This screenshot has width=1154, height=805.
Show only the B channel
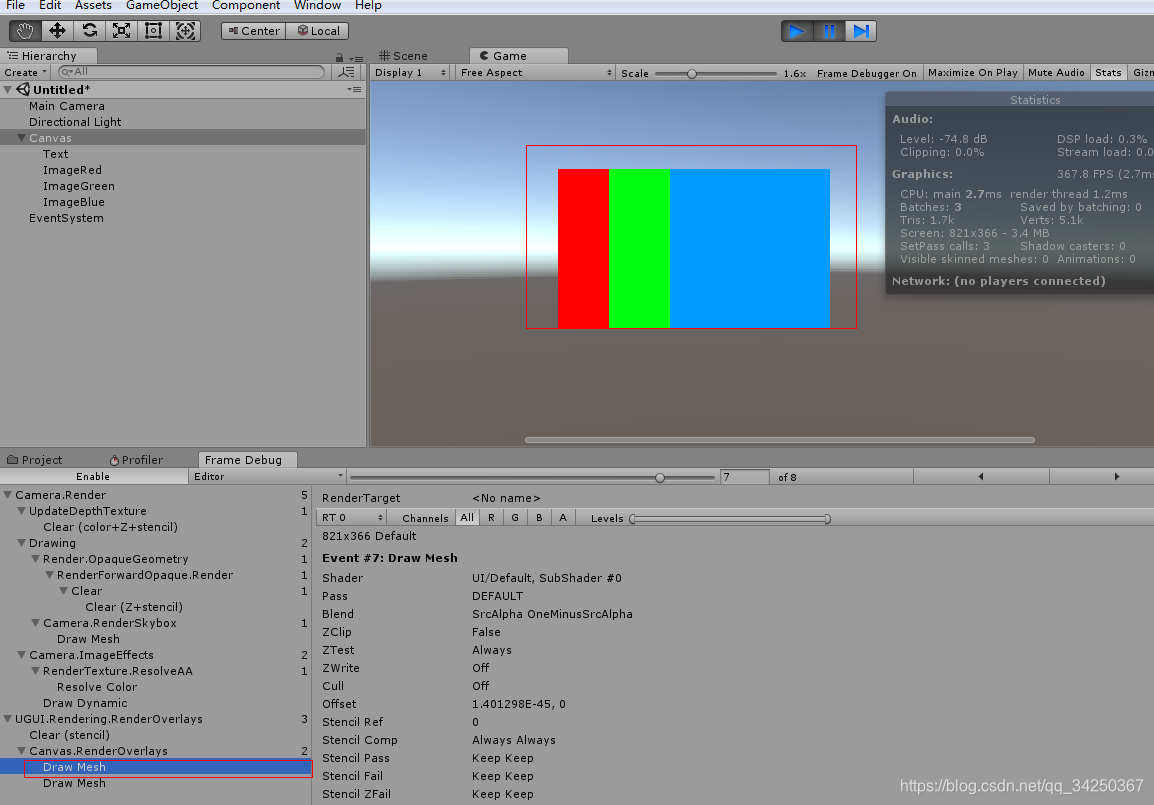pyautogui.click(x=539, y=518)
